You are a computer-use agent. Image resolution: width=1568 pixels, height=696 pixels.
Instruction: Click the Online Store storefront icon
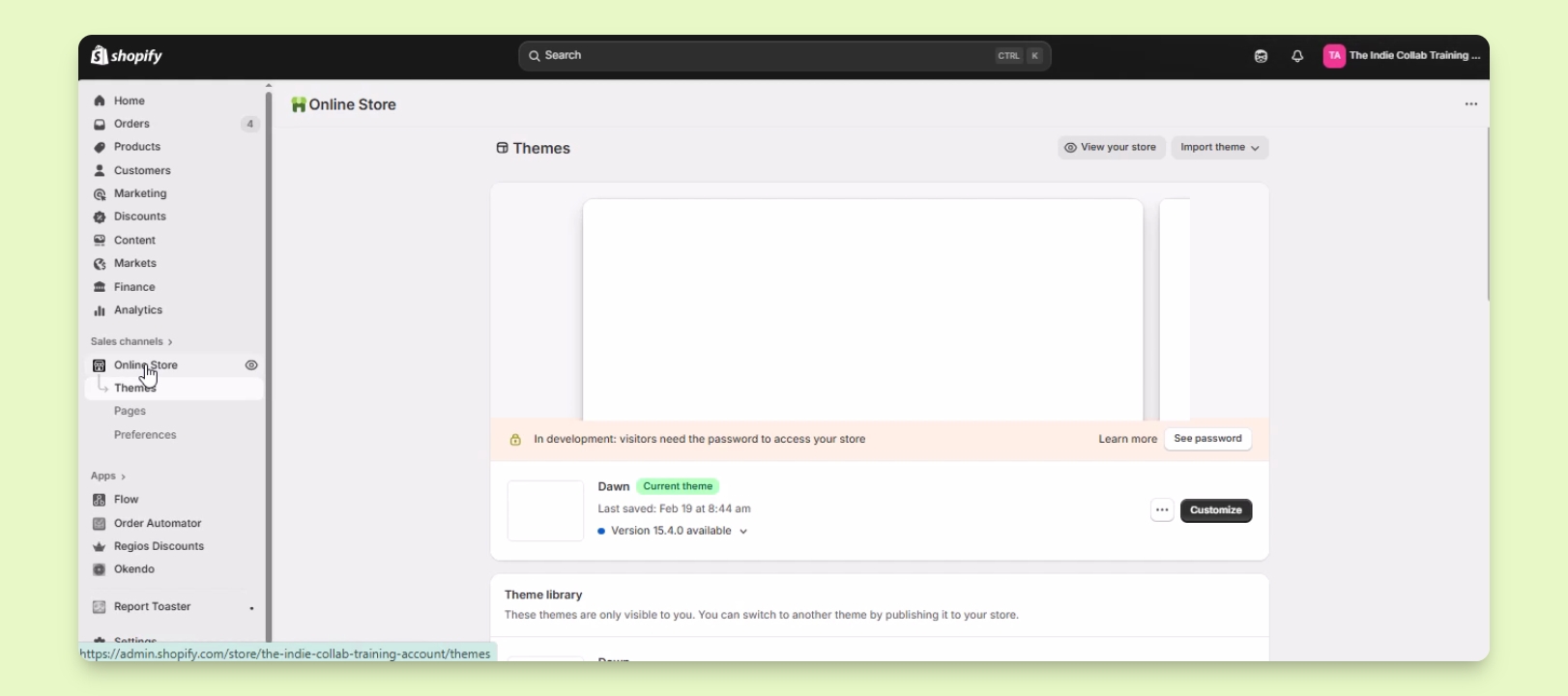pos(100,365)
